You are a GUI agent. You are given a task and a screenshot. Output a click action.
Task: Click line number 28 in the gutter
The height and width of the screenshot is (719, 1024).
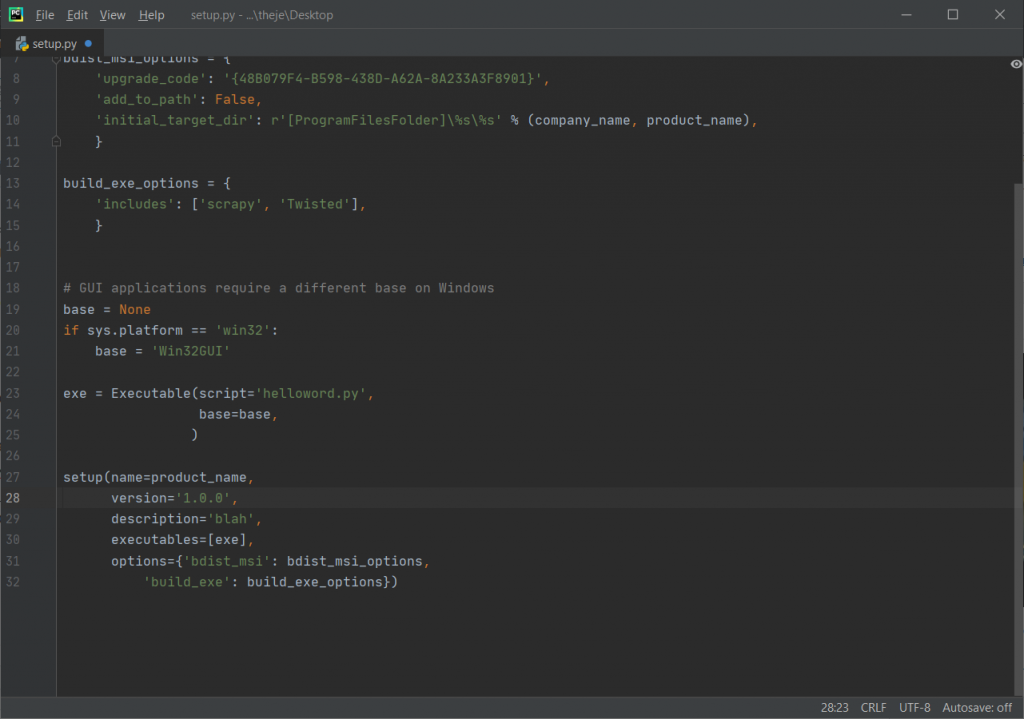13,498
